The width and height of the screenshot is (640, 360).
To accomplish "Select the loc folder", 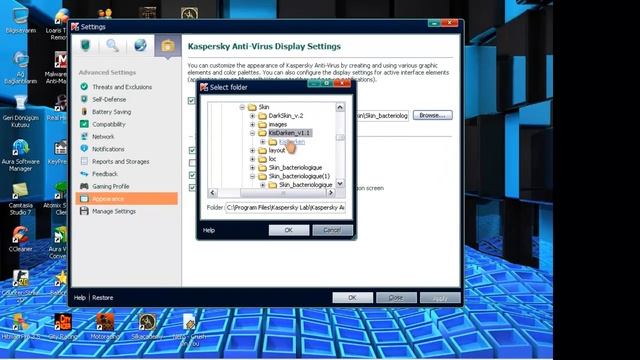I will pyautogui.click(x=272, y=159).
